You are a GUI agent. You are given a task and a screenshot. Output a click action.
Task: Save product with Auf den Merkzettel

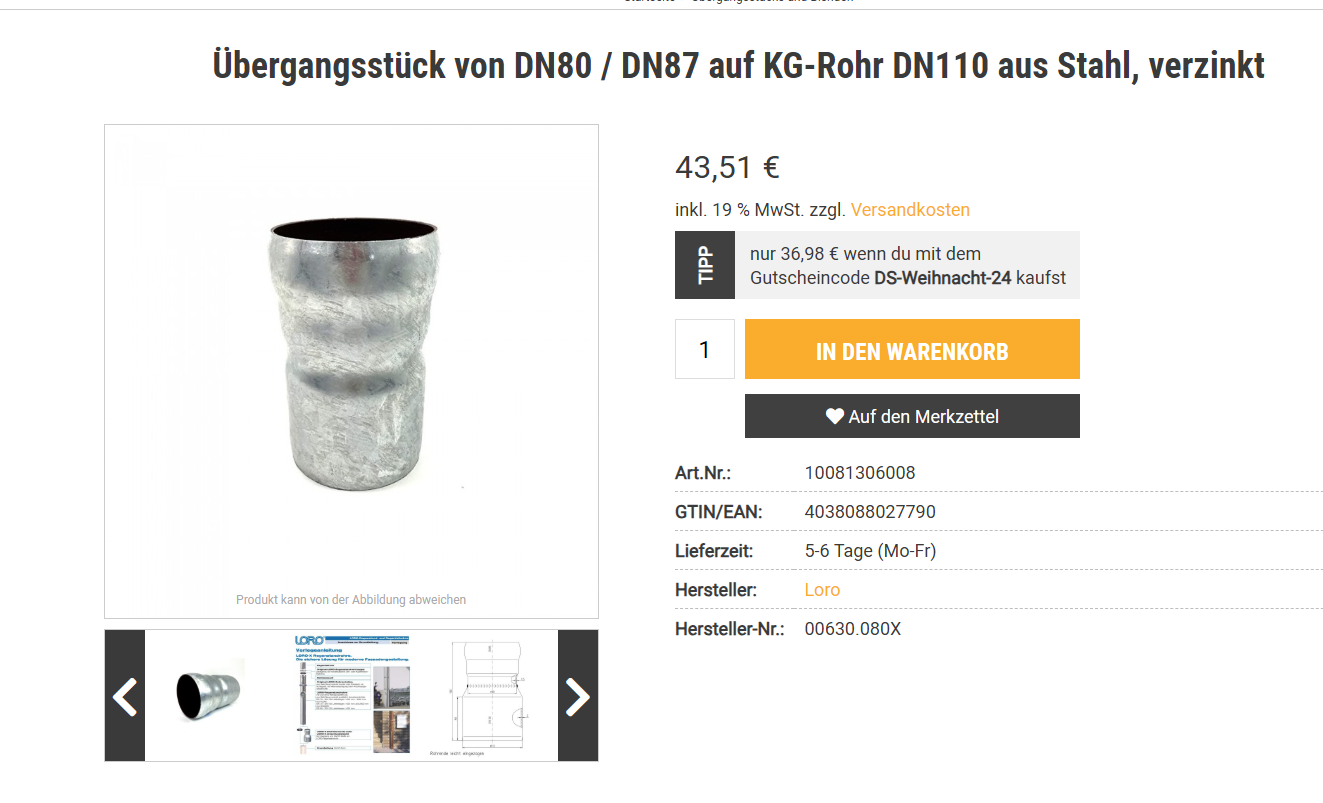[912, 416]
